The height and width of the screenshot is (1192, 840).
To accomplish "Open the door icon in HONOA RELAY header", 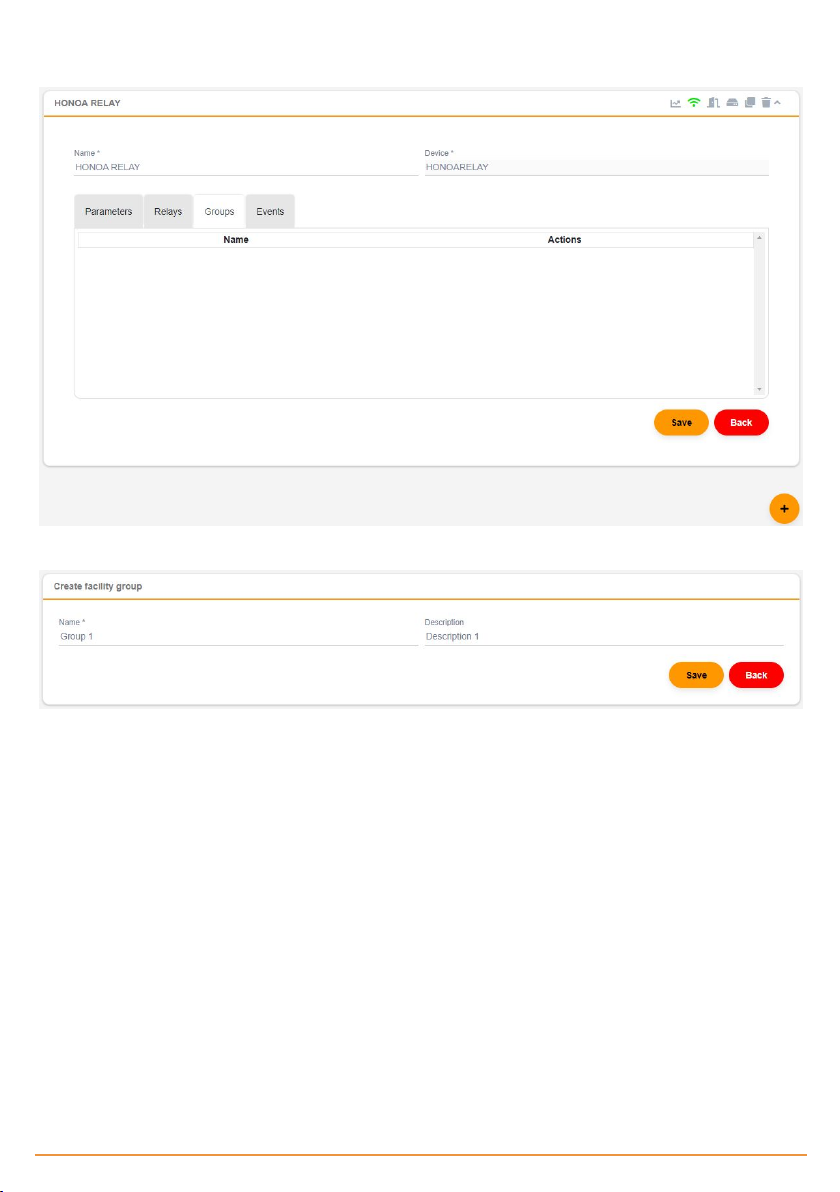I will coord(713,103).
